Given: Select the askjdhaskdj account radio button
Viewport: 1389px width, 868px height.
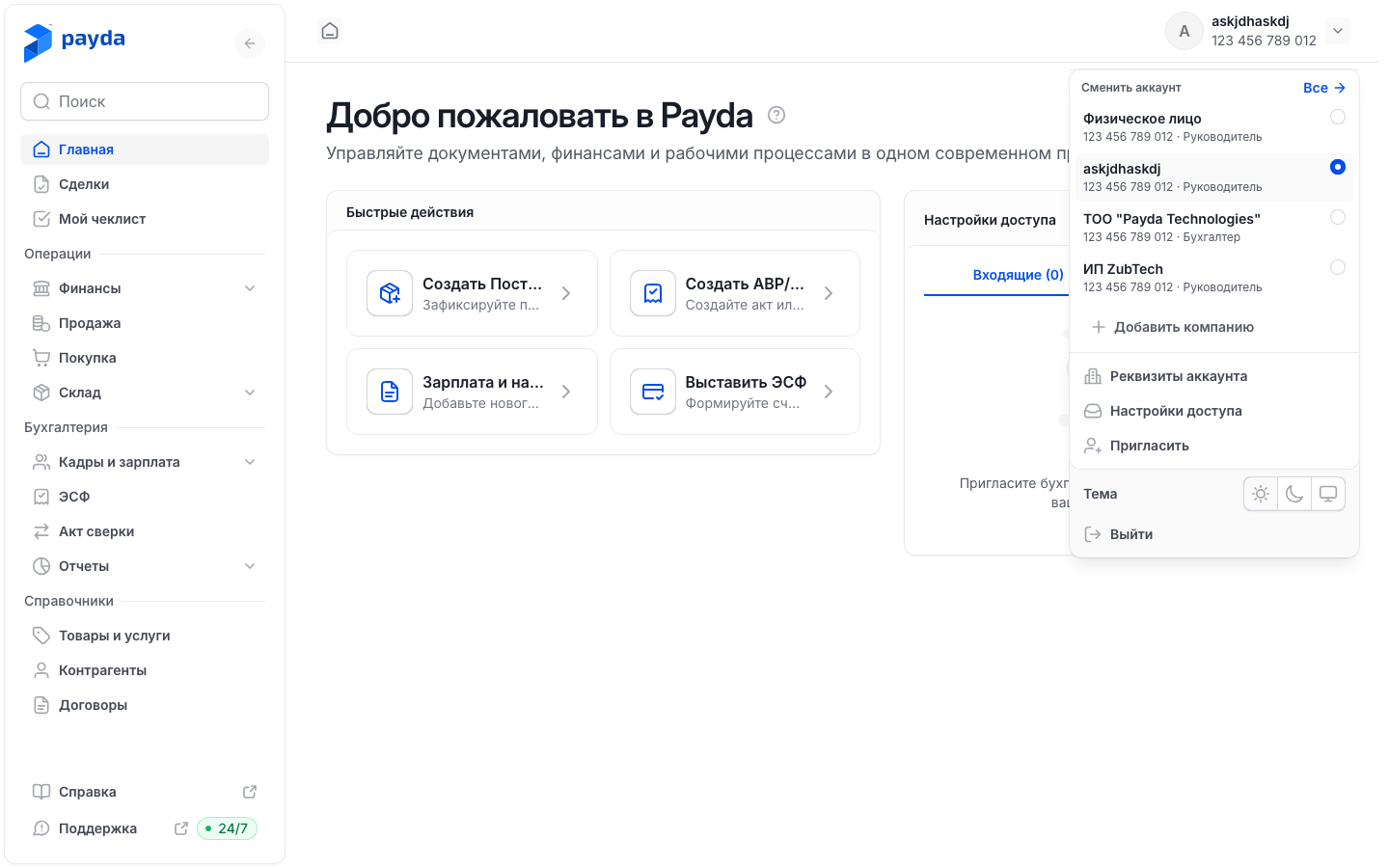Looking at the screenshot, I should [1338, 167].
